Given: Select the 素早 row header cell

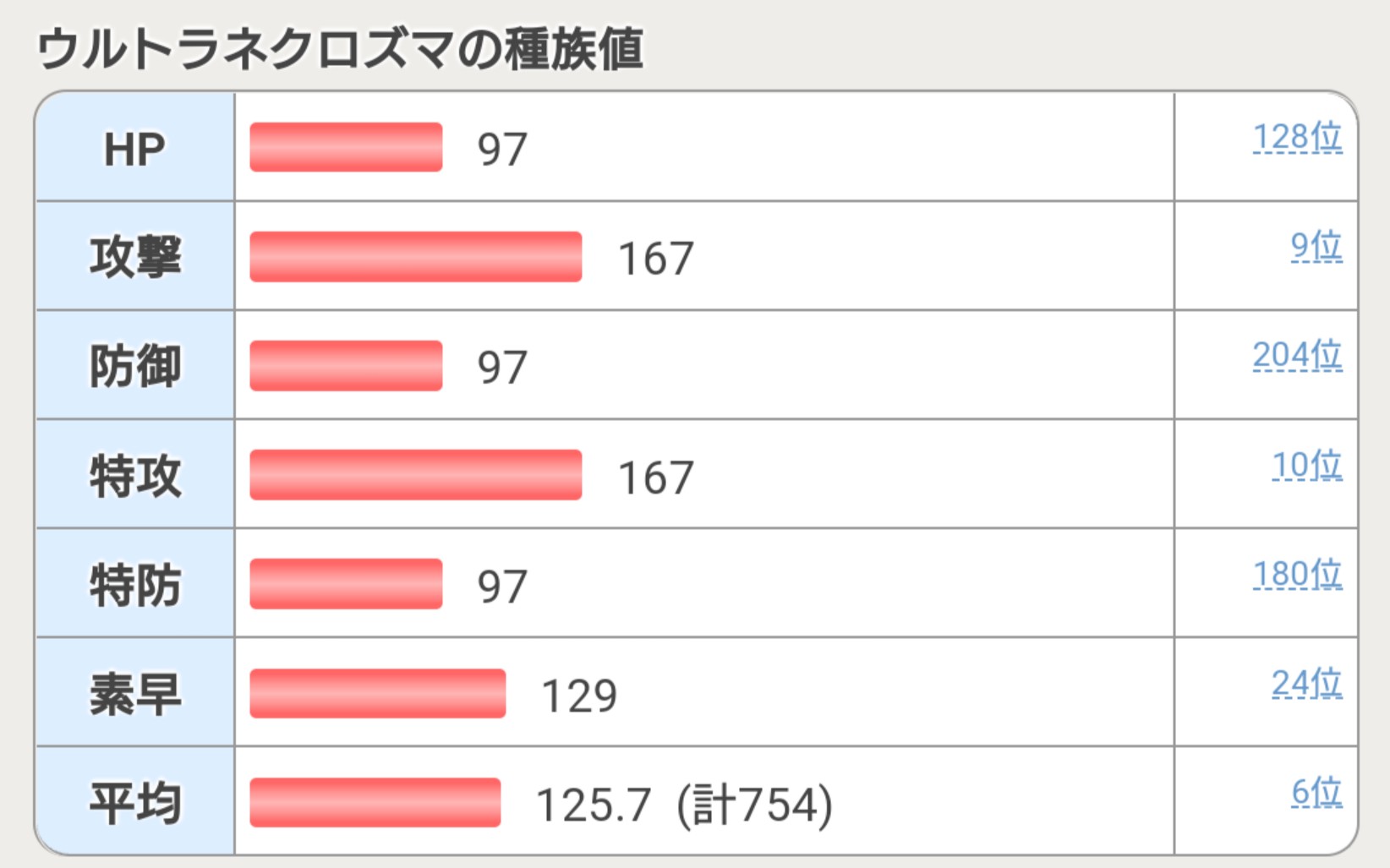Looking at the screenshot, I should tap(134, 693).
